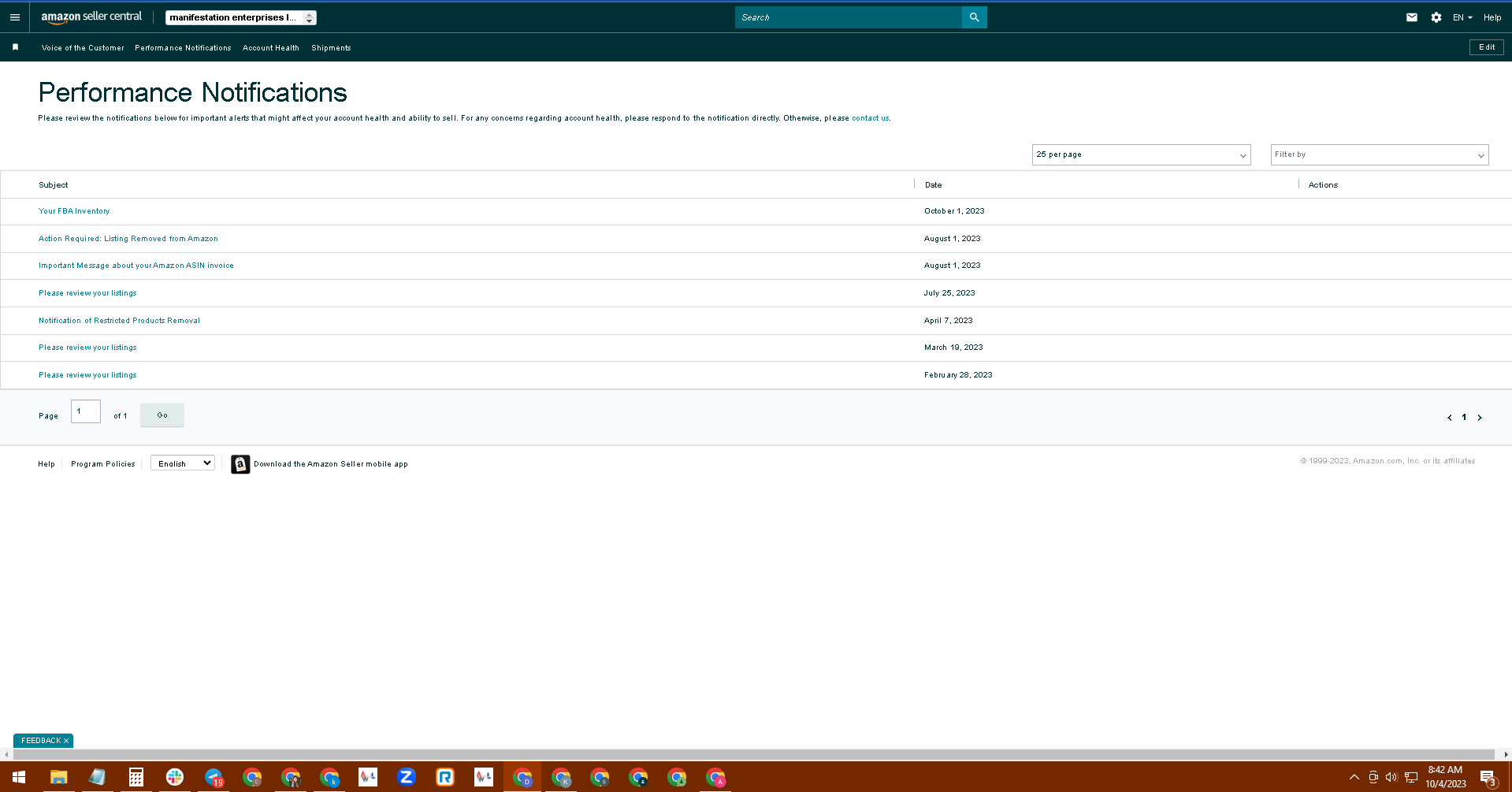This screenshot has width=1512, height=792.
Task: Open the July 25 Please review your listings link
Action: coord(87,293)
